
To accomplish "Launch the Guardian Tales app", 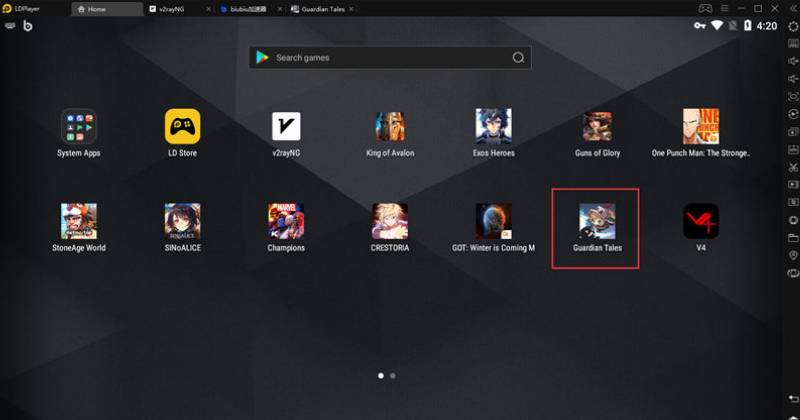I will point(597,221).
